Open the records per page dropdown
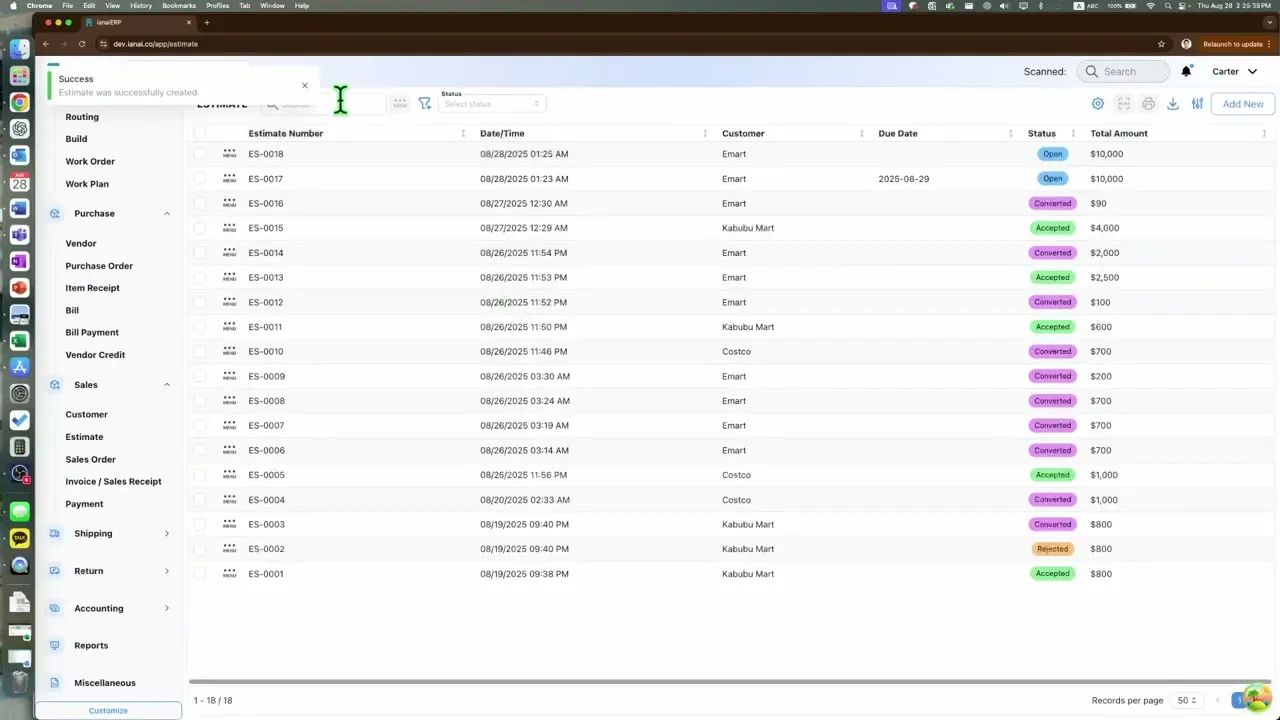 pos(1188,701)
